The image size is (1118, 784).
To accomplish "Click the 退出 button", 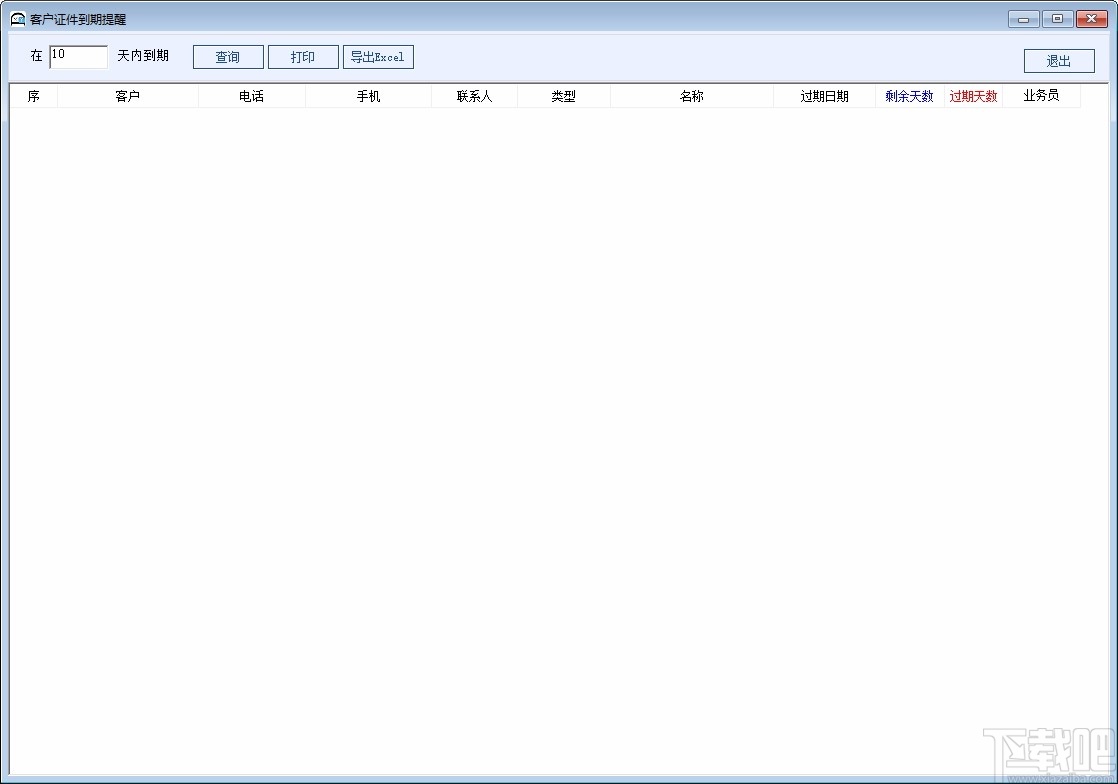I will tap(1059, 61).
